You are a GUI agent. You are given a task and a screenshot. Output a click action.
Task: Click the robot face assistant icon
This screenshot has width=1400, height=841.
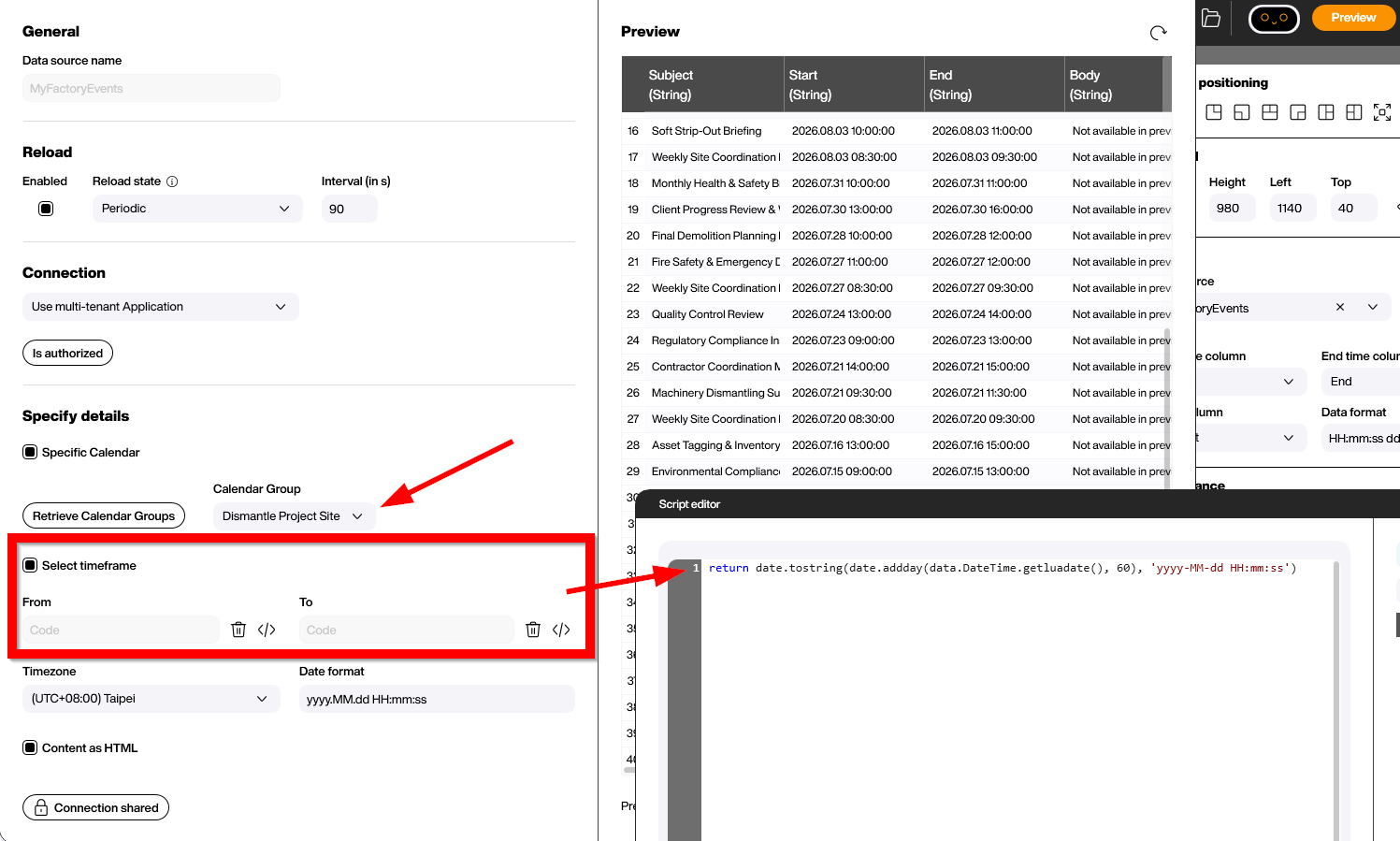1274,18
